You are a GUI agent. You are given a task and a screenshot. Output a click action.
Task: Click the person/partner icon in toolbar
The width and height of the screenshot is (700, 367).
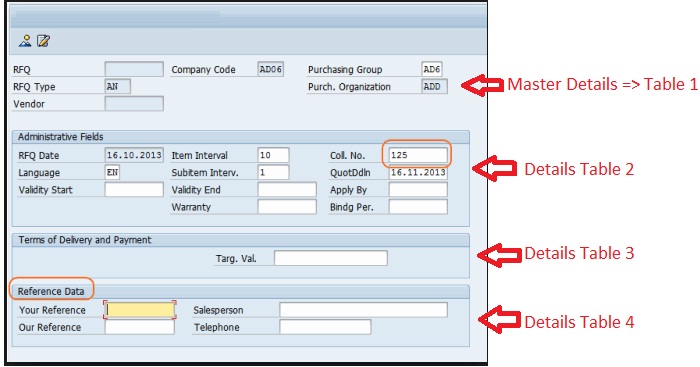pos(25,41)
